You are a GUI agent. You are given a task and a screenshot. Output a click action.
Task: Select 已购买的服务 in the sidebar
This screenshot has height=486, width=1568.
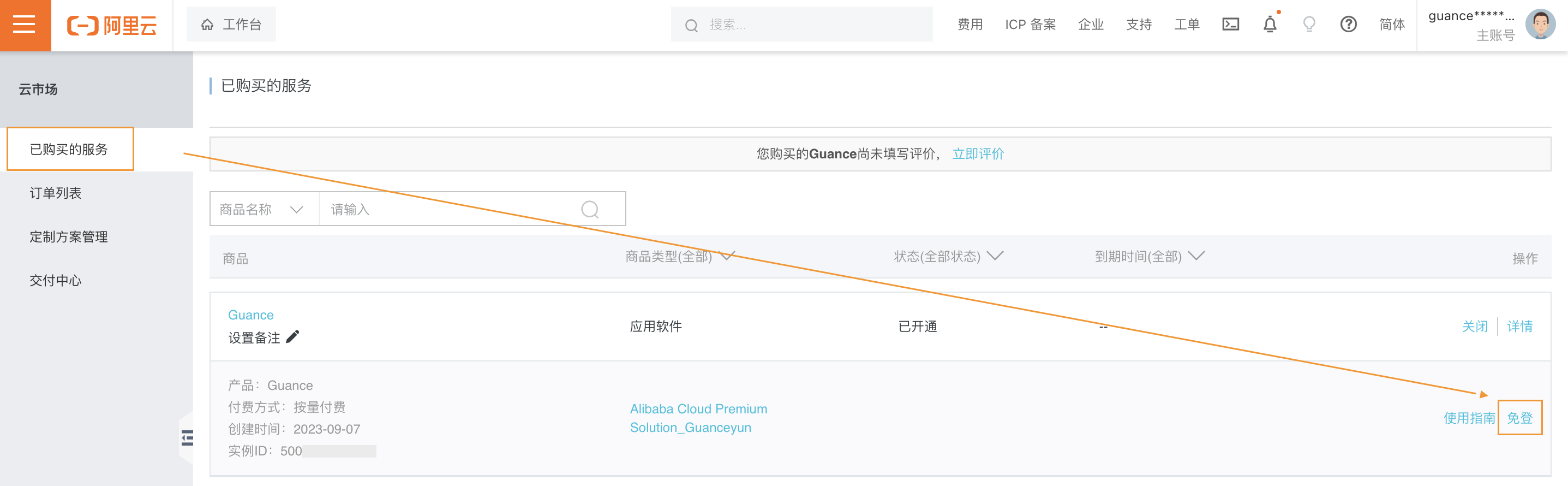70,149
